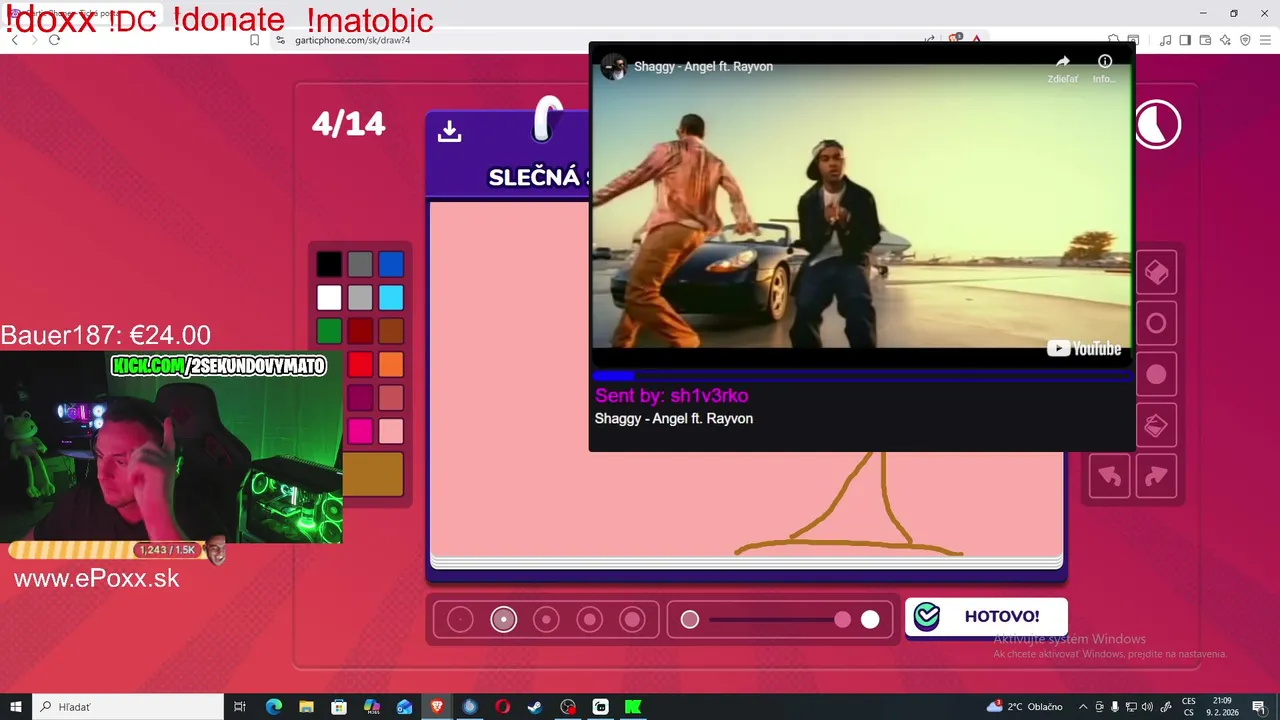Open the browser music playlist icon
The width and height of the screenshot is (1280, 720).
1165,40
